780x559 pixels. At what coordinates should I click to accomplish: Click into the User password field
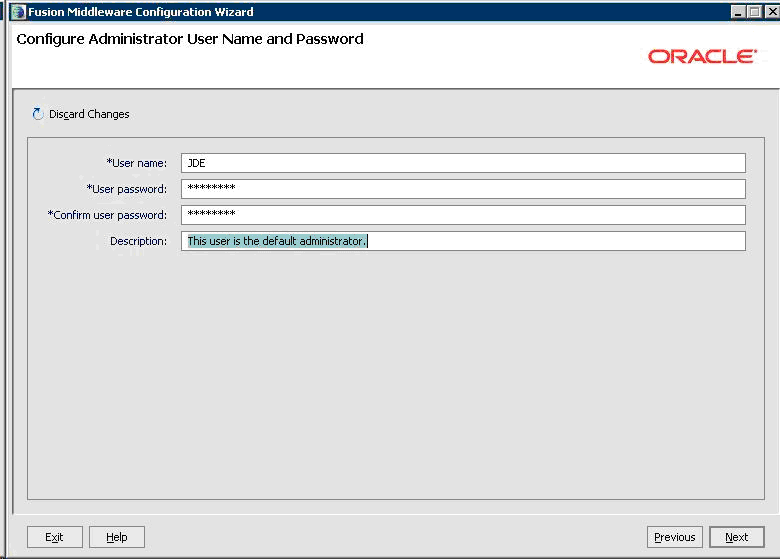click(x=463, y=189)
